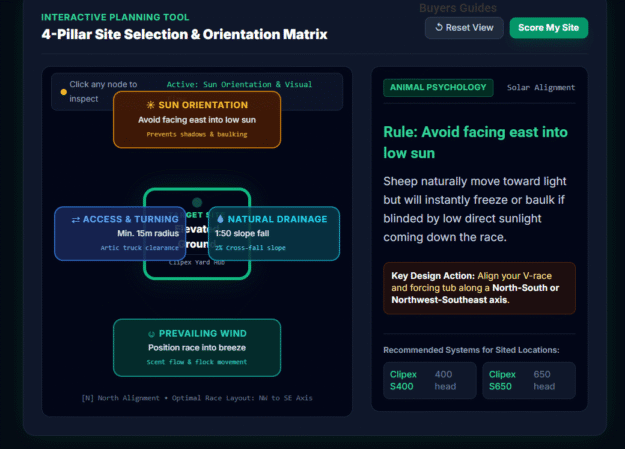Click the Animal Psychology badge
Screen dimensions: 625x449
coord(438,88)
